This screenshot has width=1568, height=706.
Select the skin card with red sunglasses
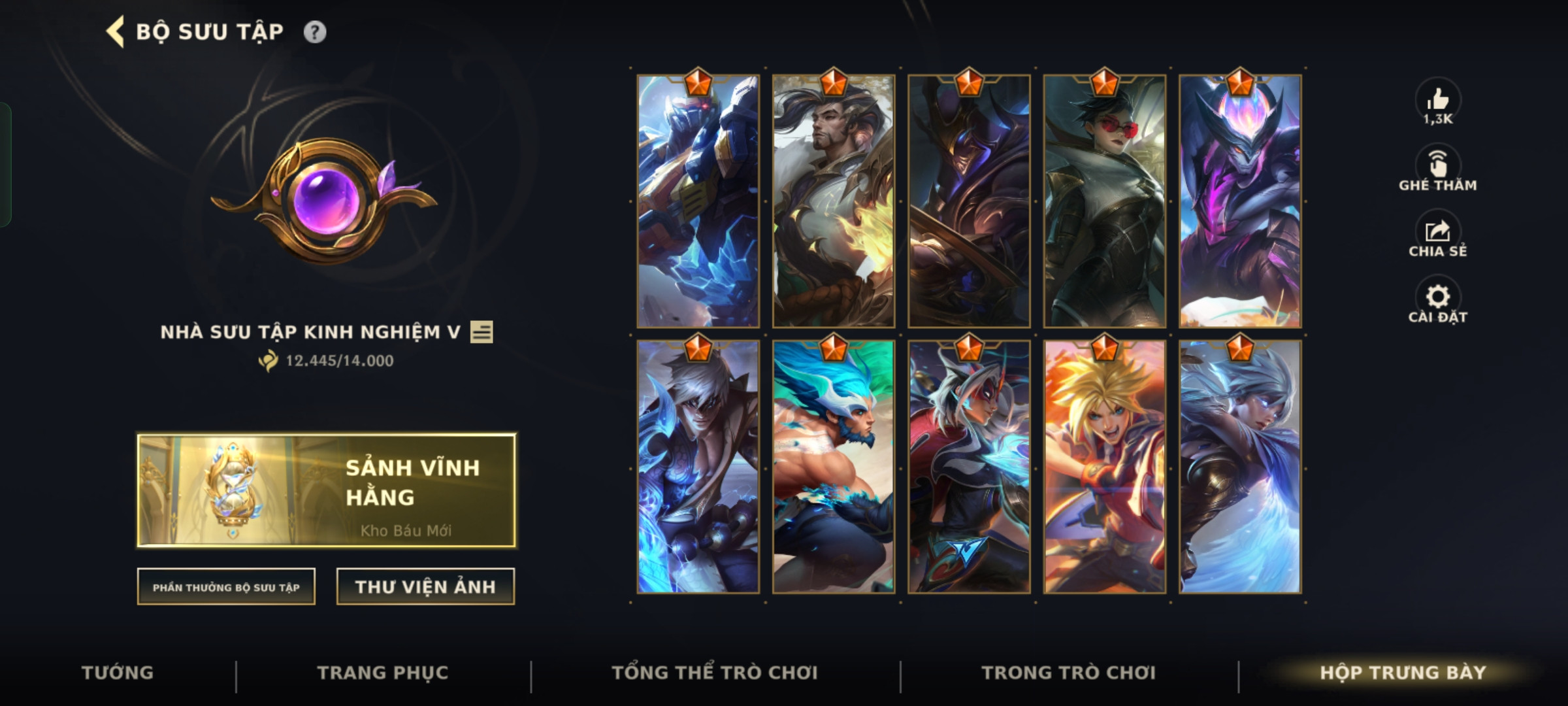click(1104, 201)
